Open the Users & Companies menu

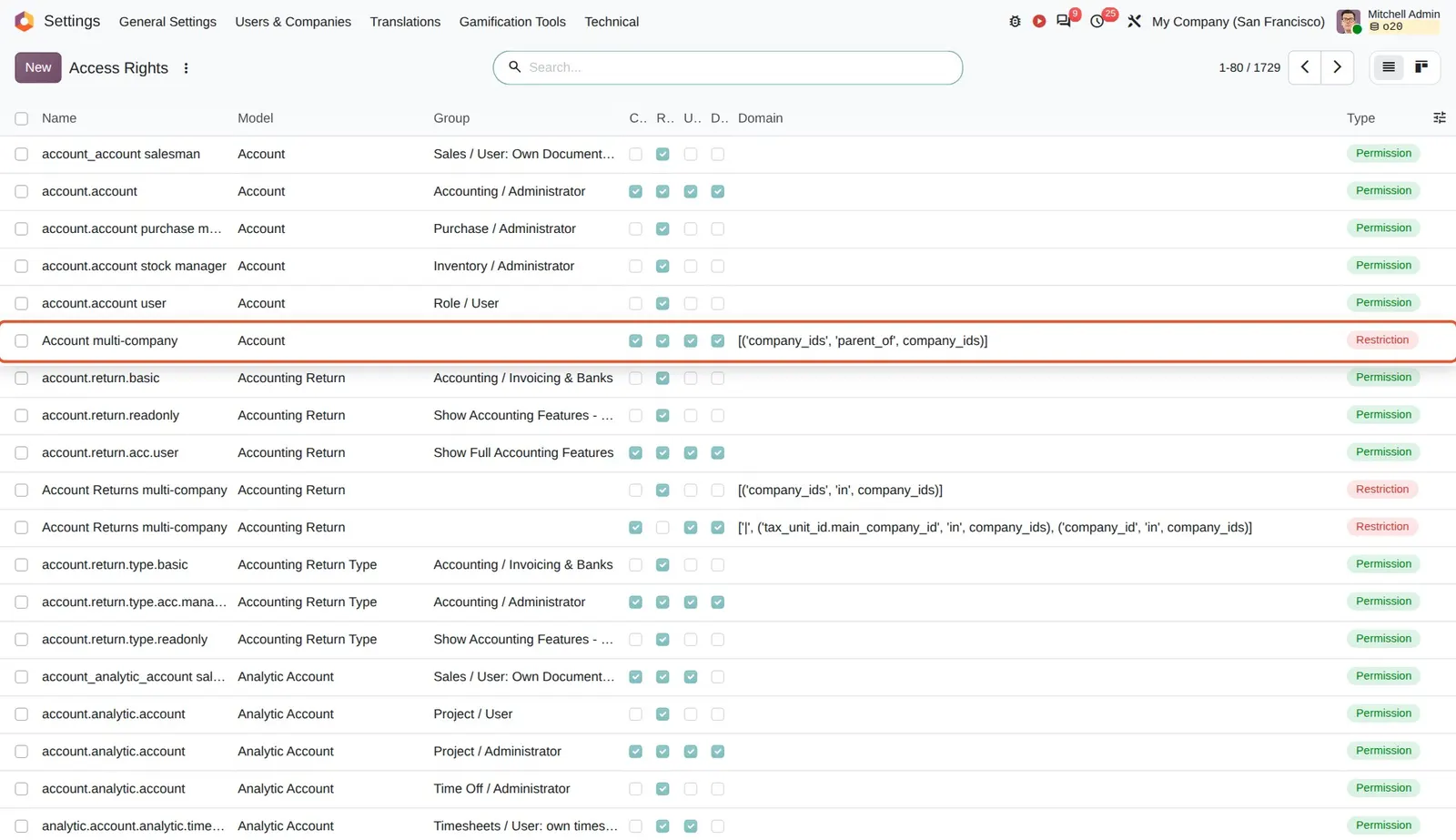(x=293, y=21)
